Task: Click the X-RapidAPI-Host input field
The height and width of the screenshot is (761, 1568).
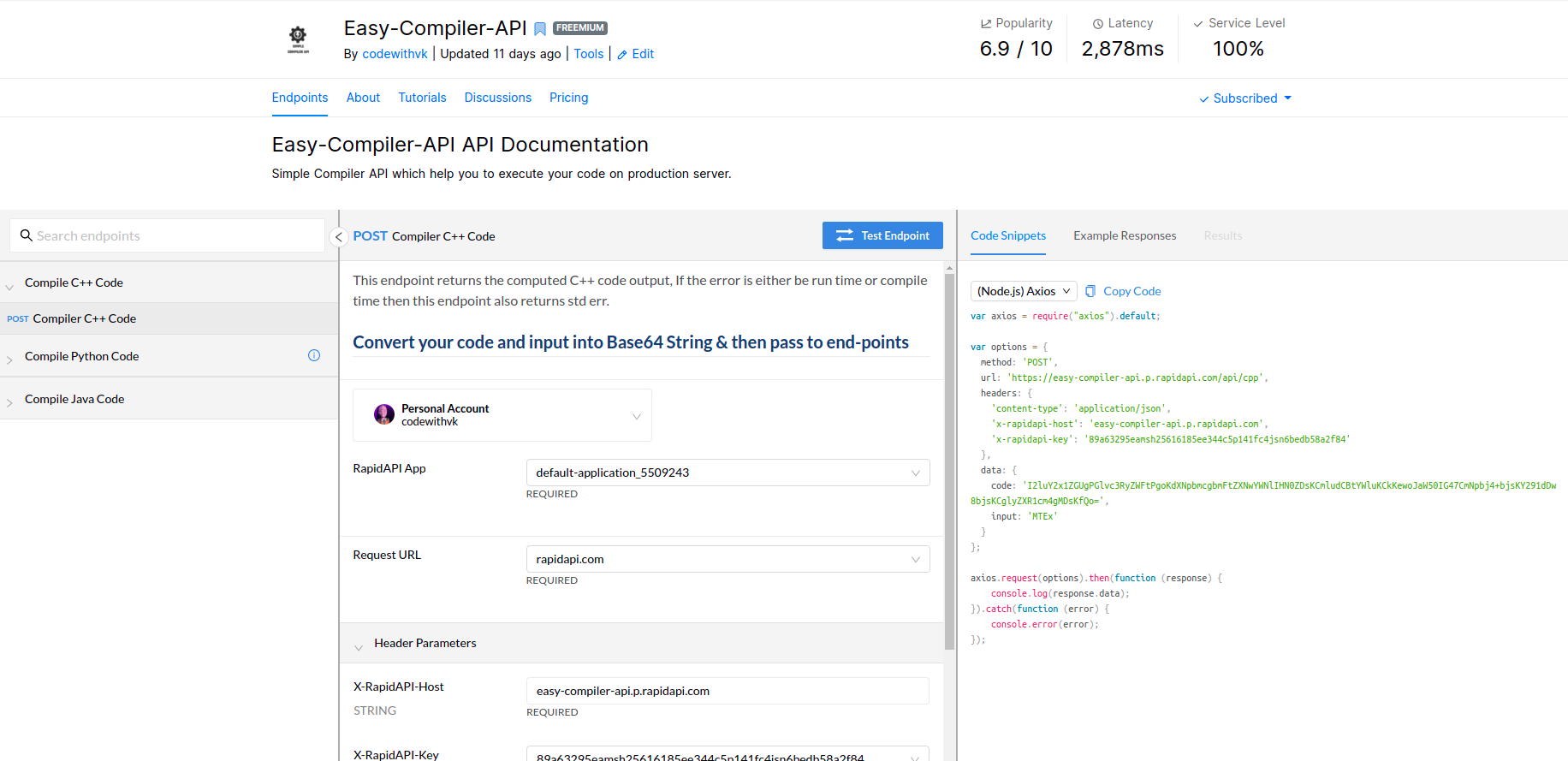Action: coord(728,691)
